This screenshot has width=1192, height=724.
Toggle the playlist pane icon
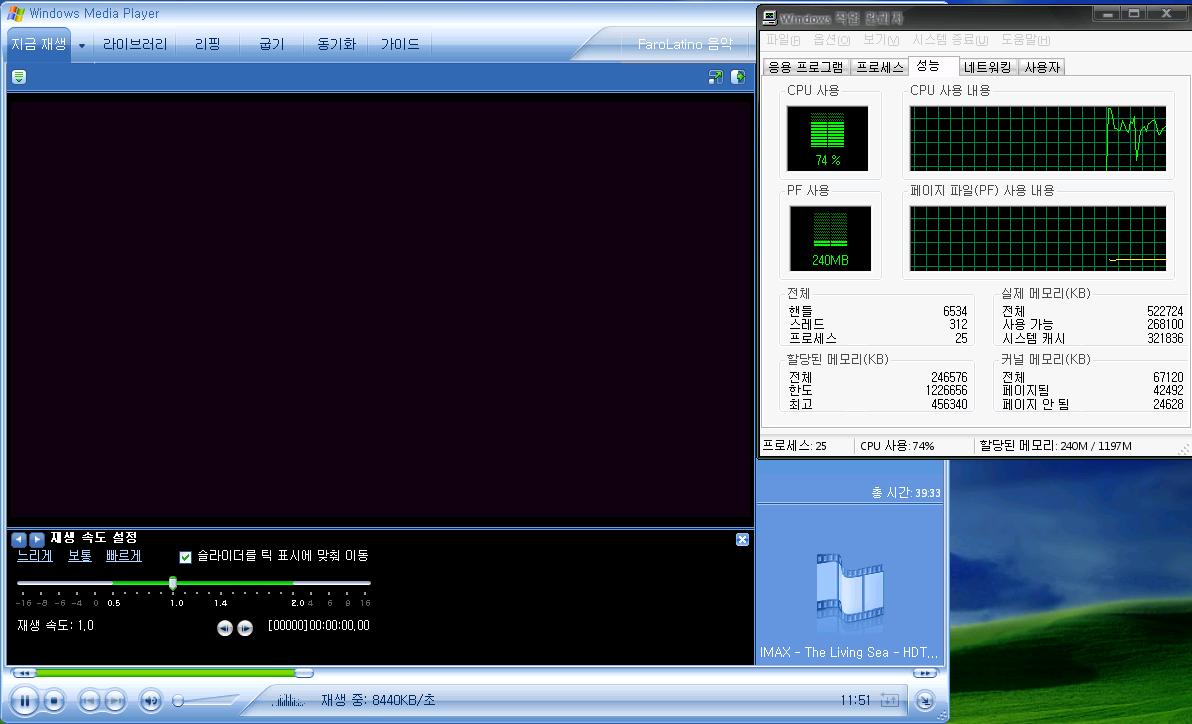pos(737,77)
